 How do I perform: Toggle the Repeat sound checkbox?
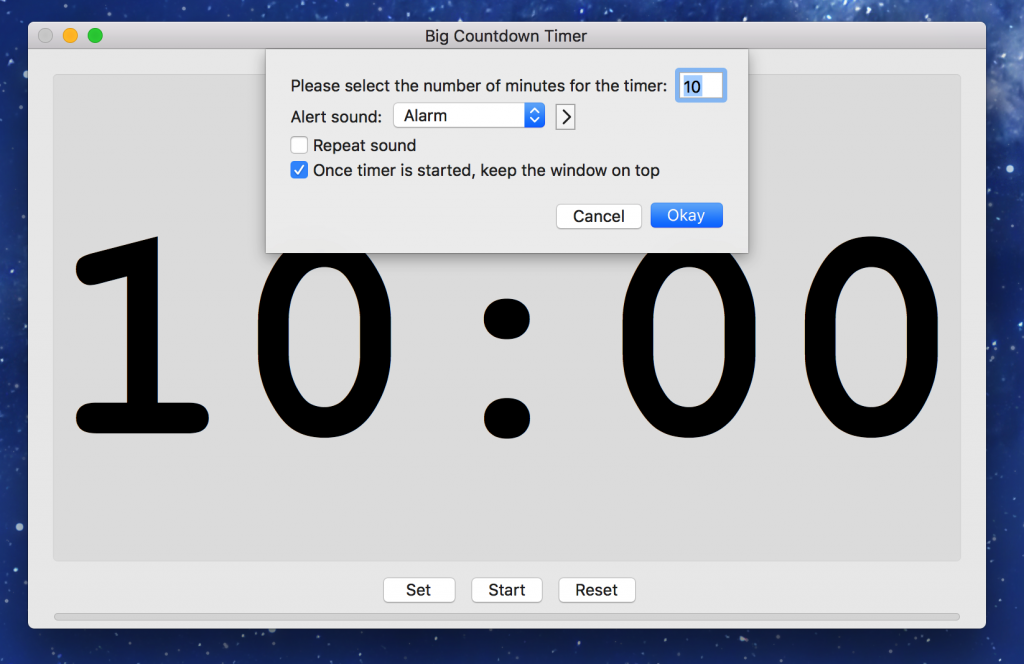coord(299,145)
